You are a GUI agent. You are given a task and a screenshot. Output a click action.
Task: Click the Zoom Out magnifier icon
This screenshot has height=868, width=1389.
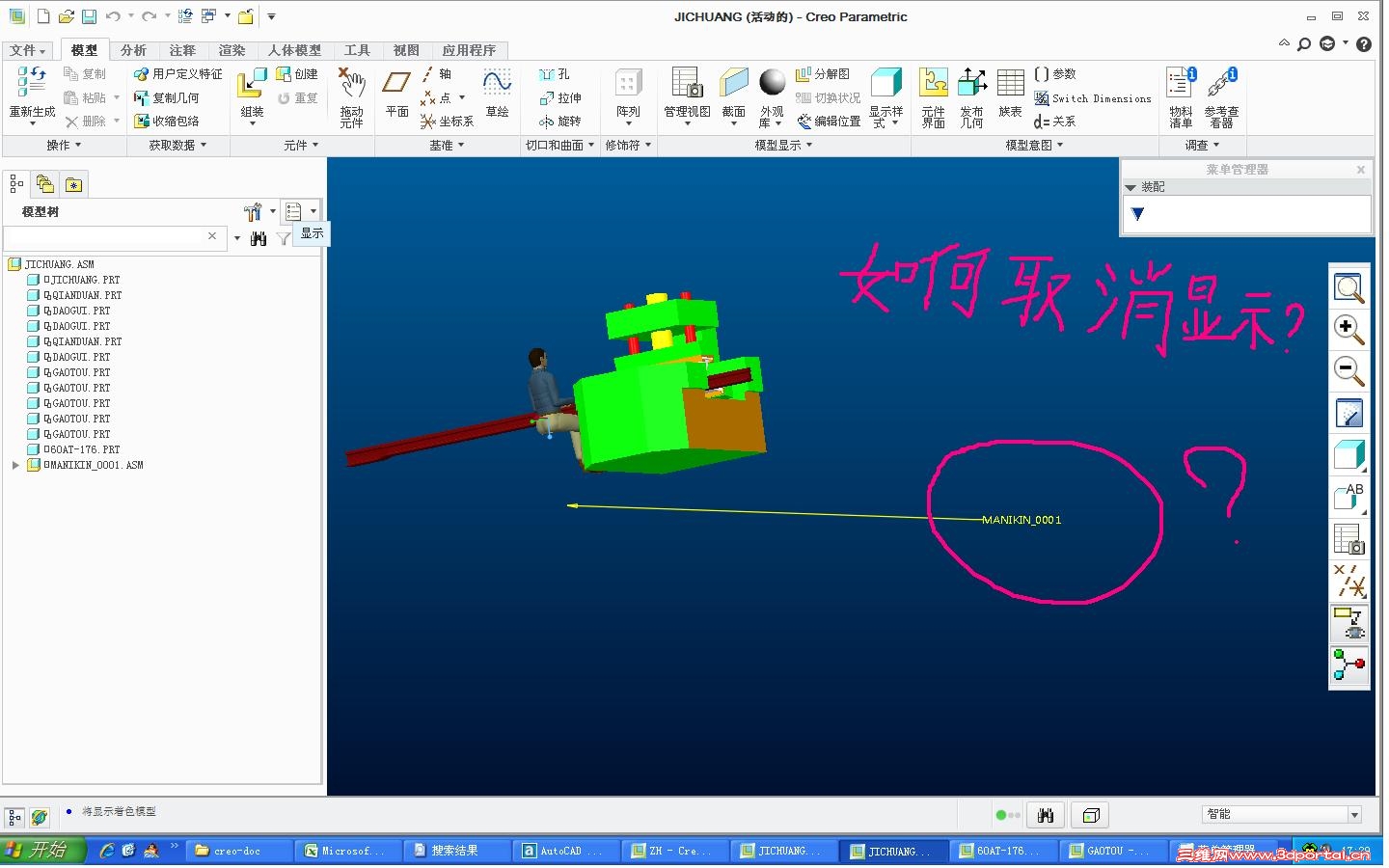pyautogui.click(x=1348, y=370)
